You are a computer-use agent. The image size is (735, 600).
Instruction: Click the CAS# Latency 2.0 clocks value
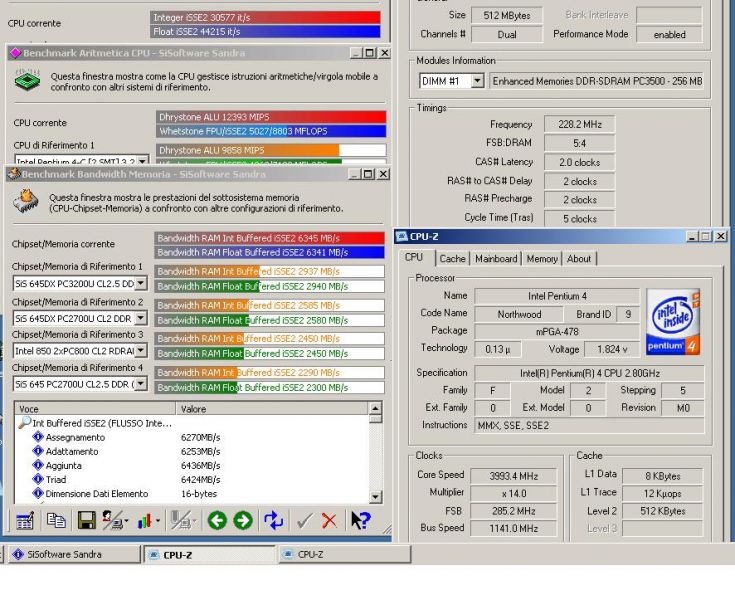[579, 162]
